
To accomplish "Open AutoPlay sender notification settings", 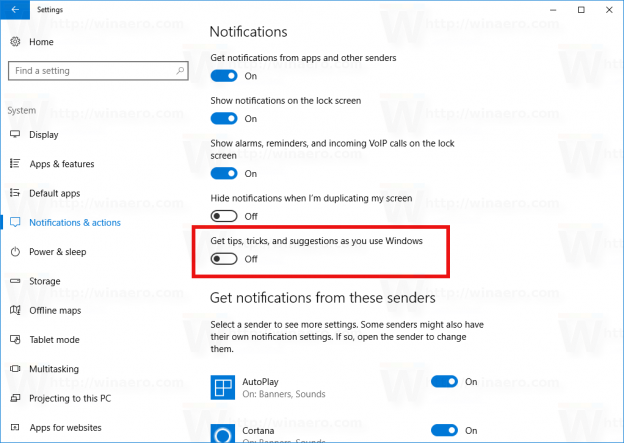I will 284,387.
